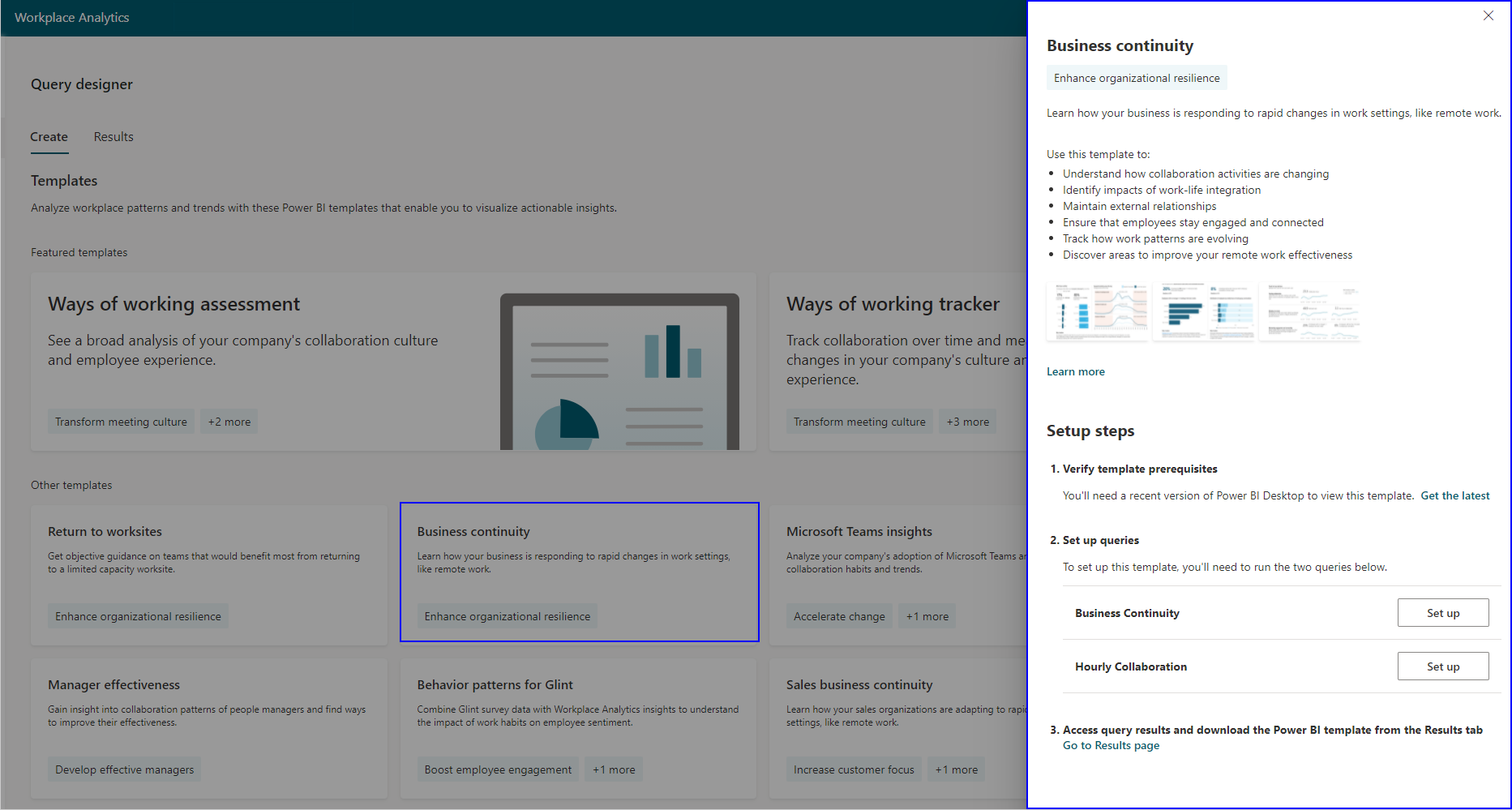The image size is (1512, 810).
Task: Click the Query designer heading
Action: pyautogui.click(x=82, y=84)
